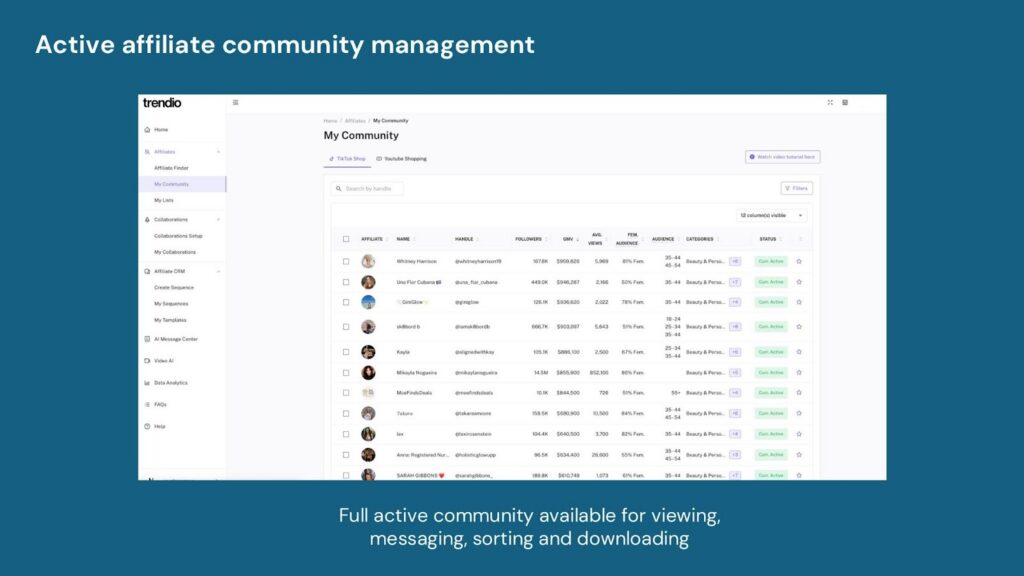
Task: Click the Watch video tutorial here button
Action: 782,157
